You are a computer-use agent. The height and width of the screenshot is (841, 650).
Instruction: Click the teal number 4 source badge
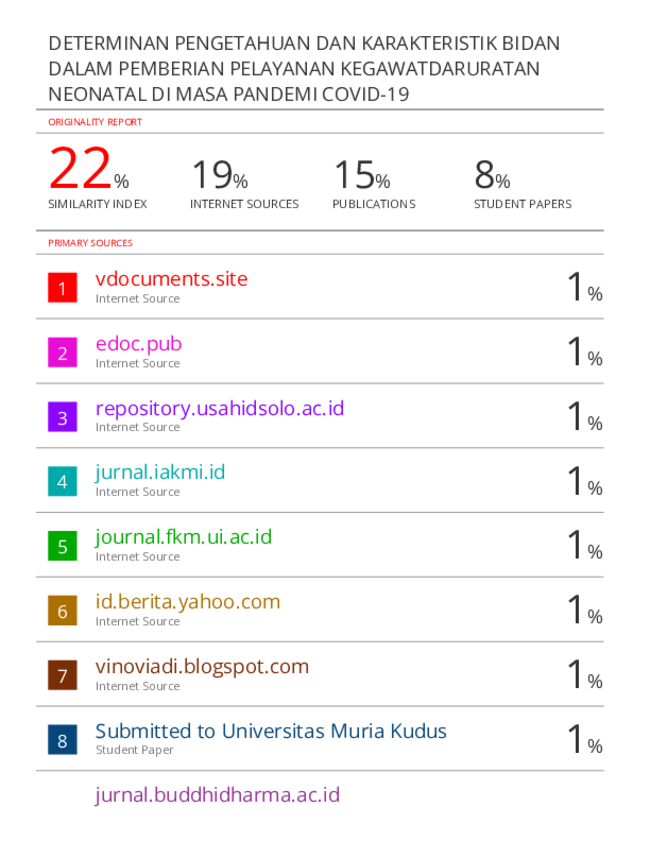point(62,482)
